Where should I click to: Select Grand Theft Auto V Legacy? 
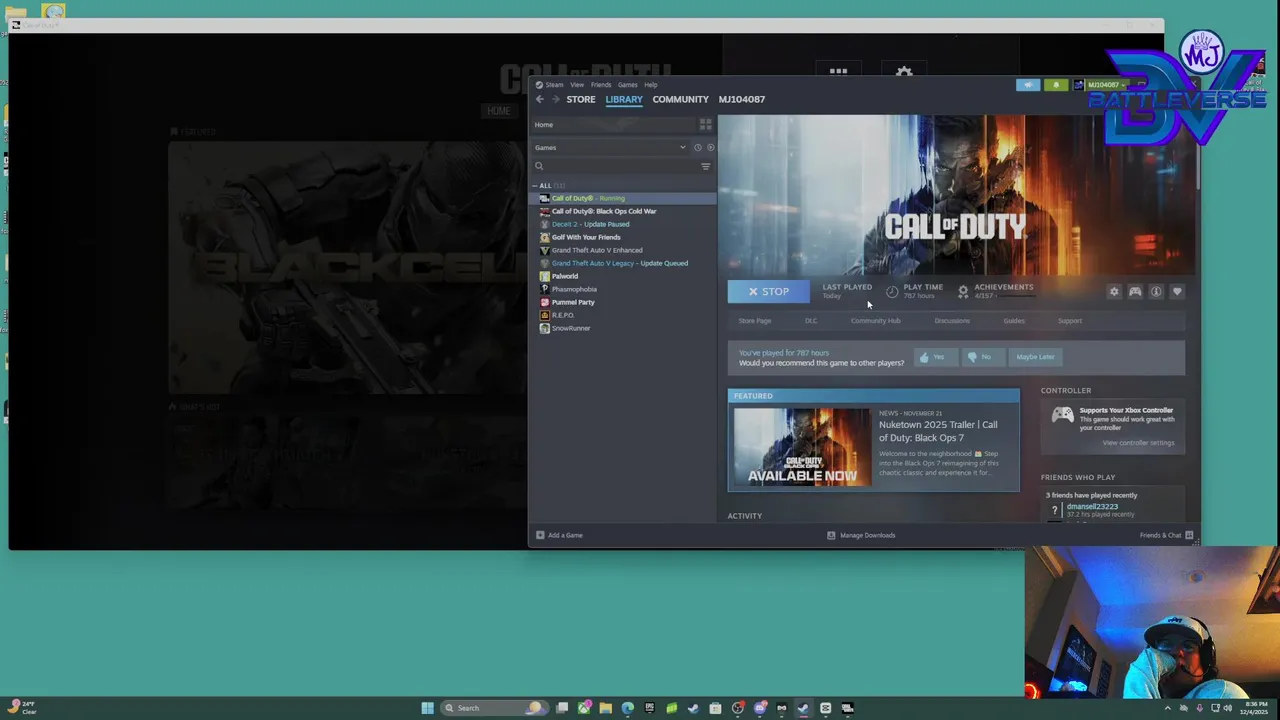(x=620, y=263)
